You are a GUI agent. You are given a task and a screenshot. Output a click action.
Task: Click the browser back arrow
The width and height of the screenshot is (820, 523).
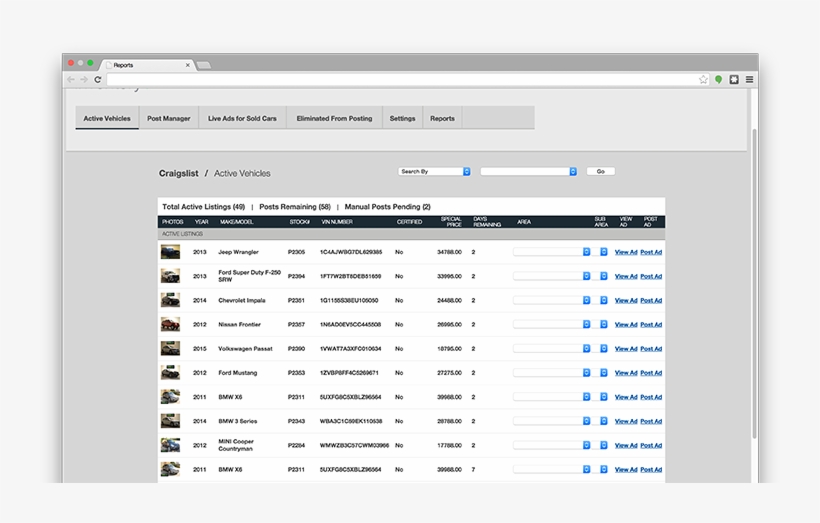pos(71,79)
